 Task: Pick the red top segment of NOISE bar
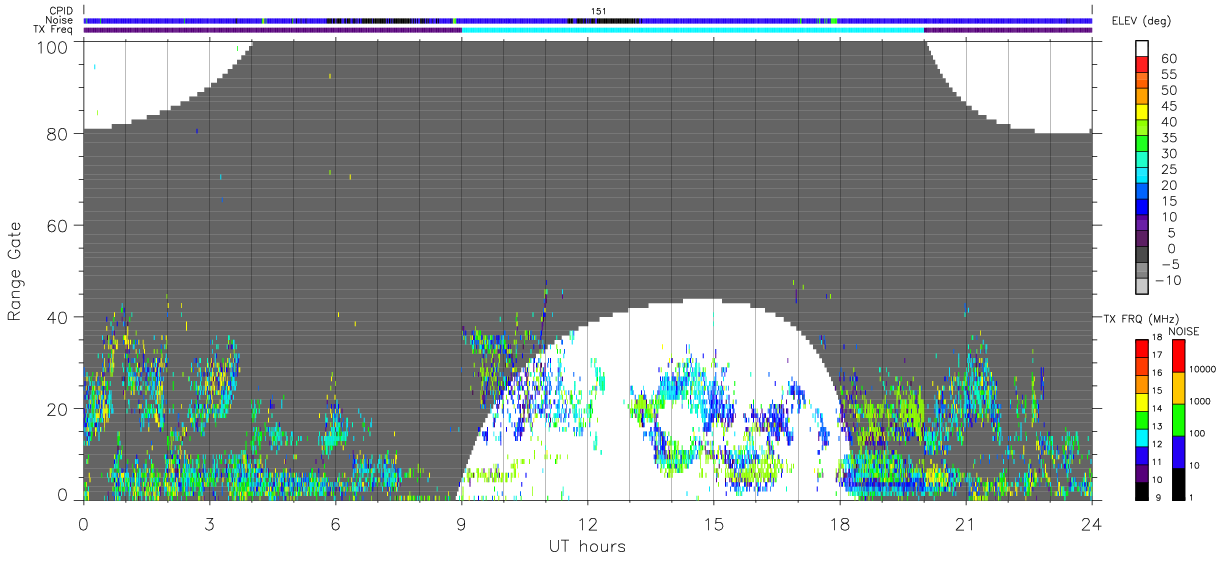point(1180,356)
